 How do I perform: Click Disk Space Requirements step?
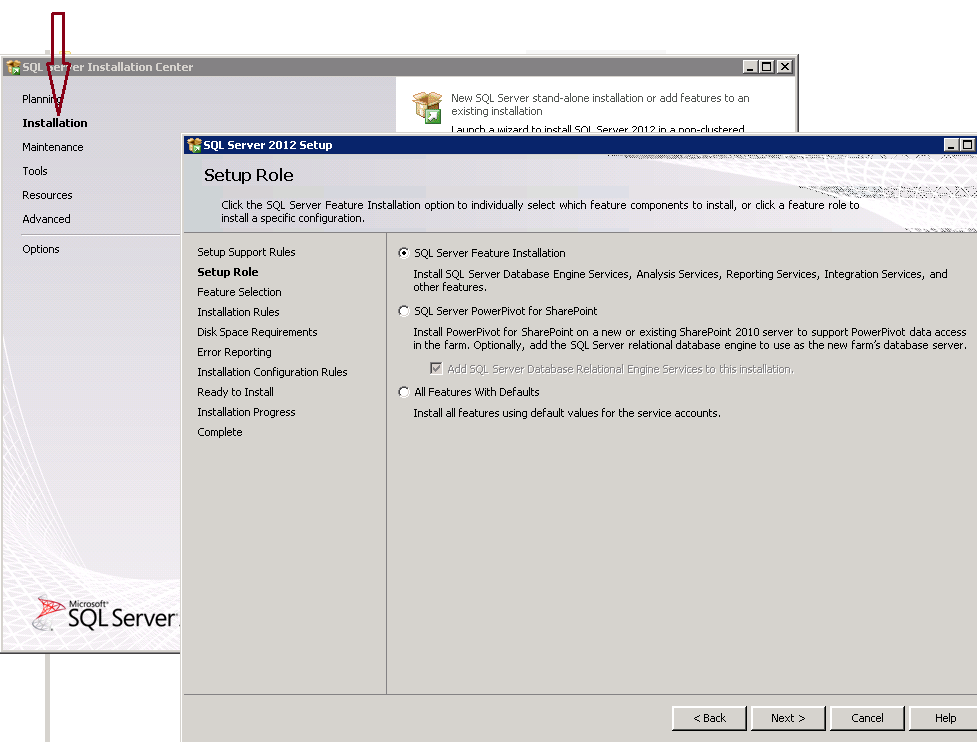point(257,332)
